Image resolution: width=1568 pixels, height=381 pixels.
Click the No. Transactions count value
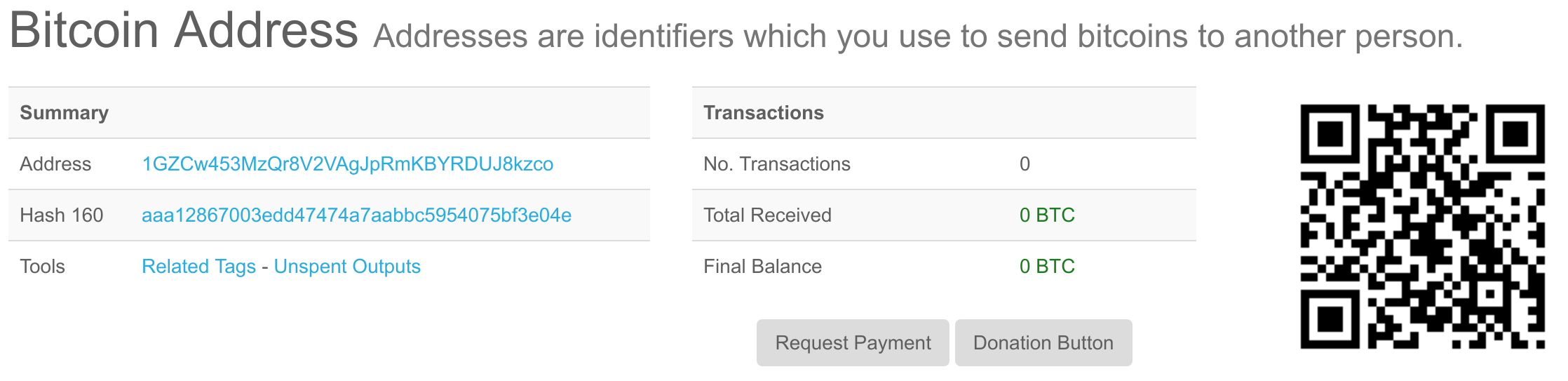[1025, 164]
